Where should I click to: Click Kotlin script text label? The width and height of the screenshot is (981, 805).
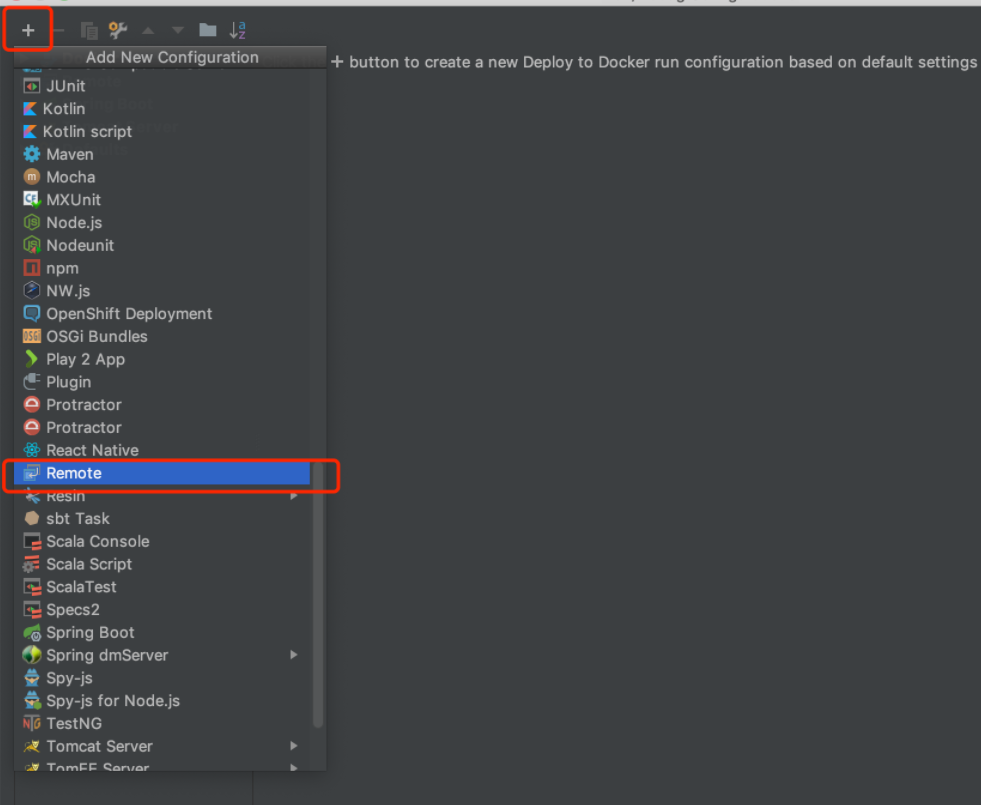(x=87, y=131)
